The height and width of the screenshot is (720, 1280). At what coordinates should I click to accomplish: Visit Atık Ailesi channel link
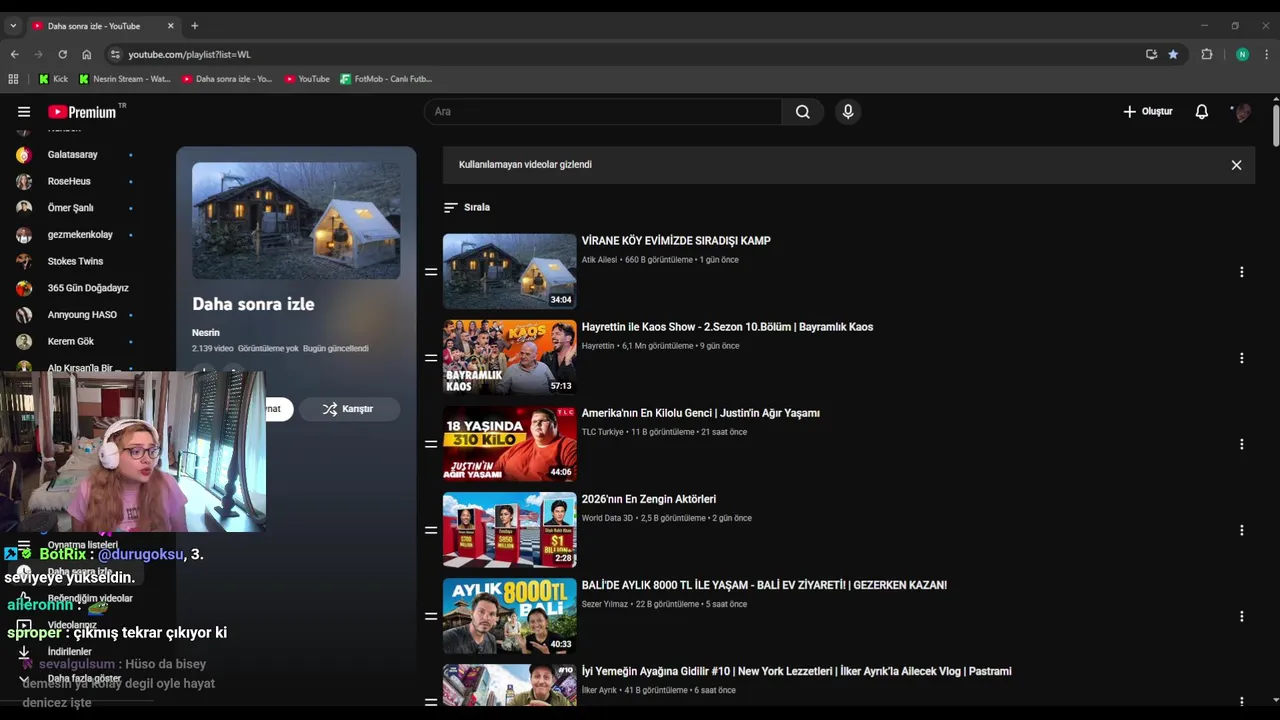tap(600, 260)
